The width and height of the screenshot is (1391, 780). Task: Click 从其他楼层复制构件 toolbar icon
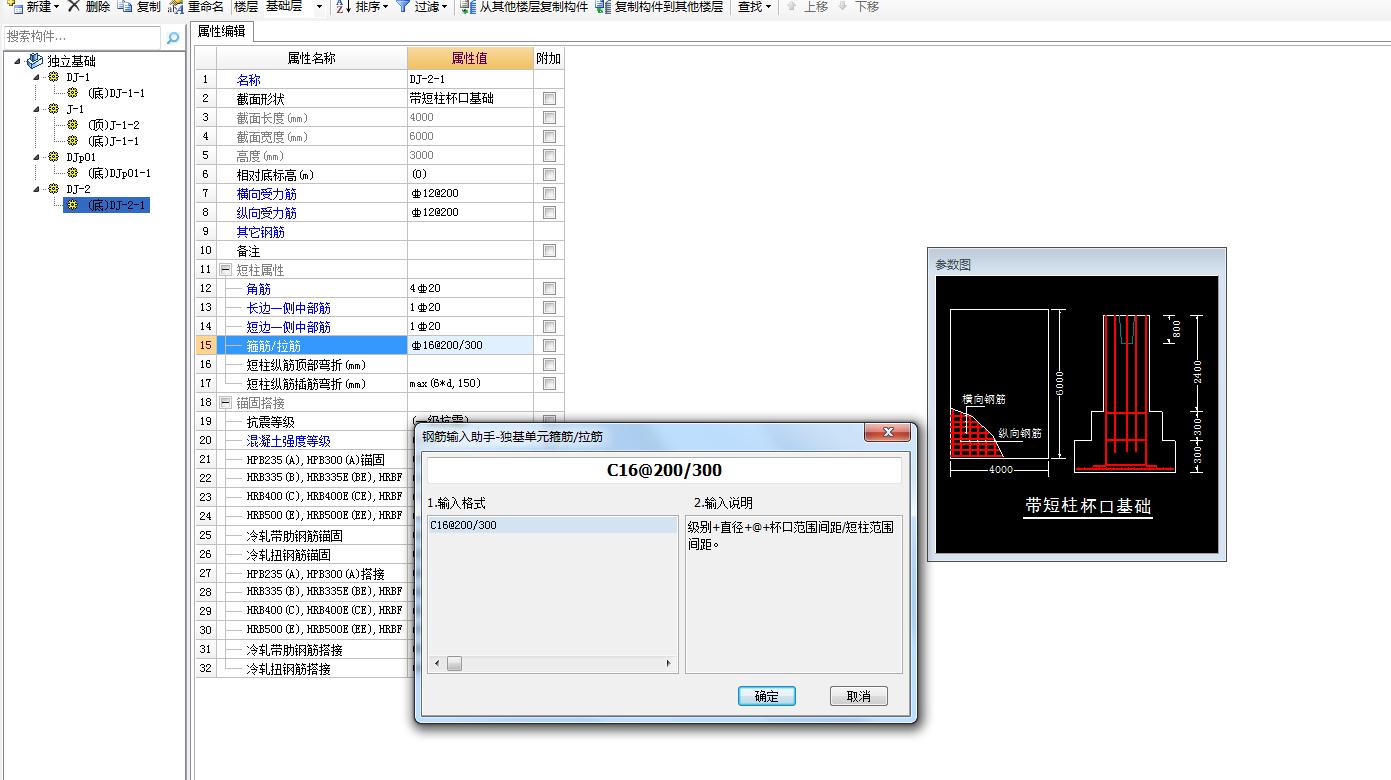467,6
